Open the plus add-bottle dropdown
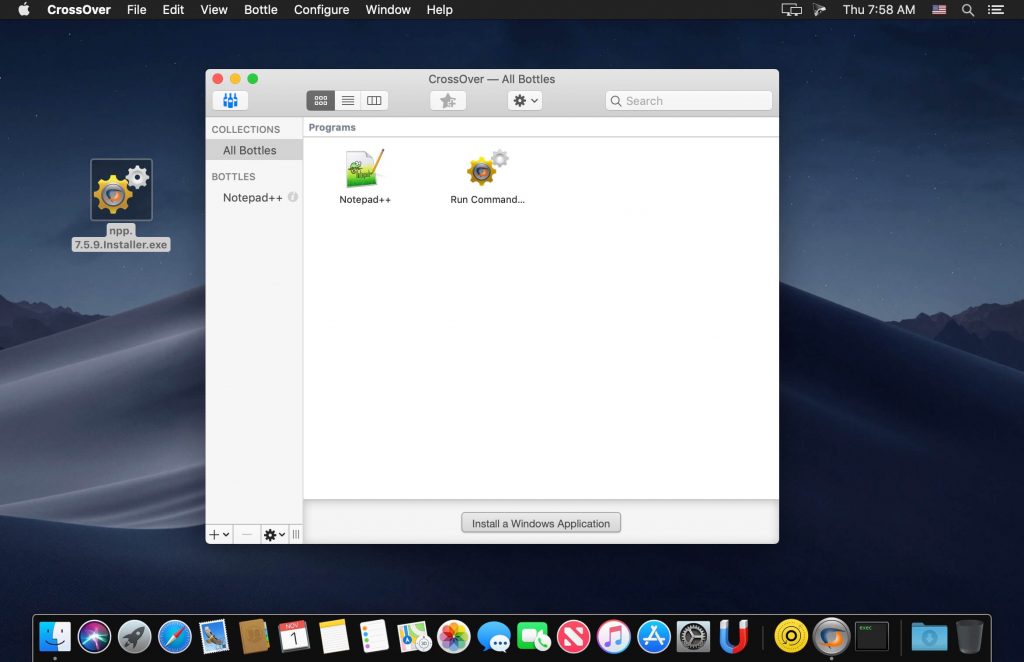This screenshot has height=662, width=1024. [219, 535]
